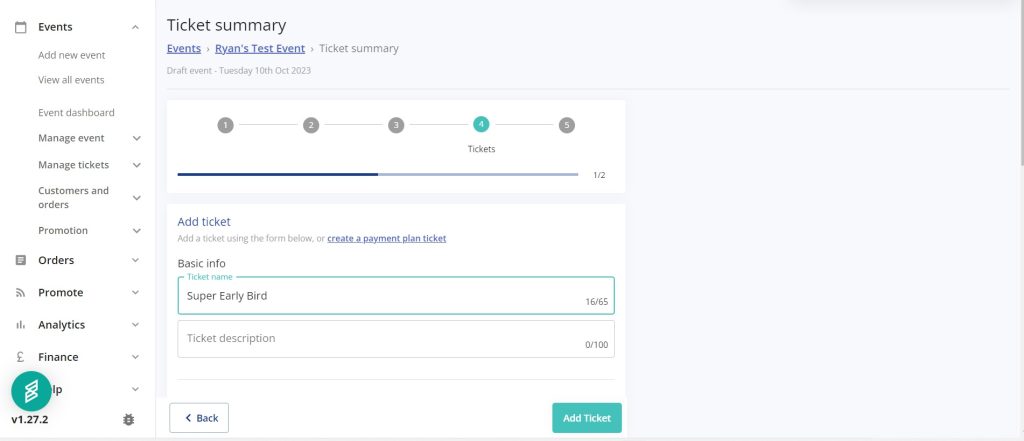Click the Orders list icon
Screen dimensions: 1024x441
(20, 260)
